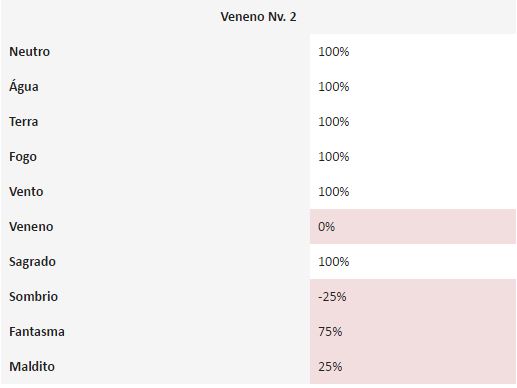This screenshot has height=388, width=517.
Task: Click the Vento 100% value cell
Action: pyautogui.click(x=413, y=192)
